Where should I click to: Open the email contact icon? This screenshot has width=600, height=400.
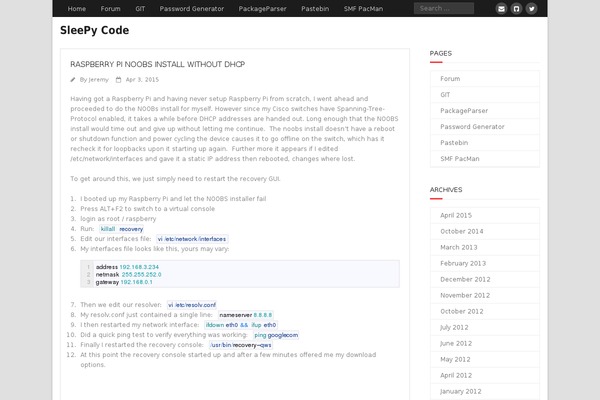tap(501, 8)
